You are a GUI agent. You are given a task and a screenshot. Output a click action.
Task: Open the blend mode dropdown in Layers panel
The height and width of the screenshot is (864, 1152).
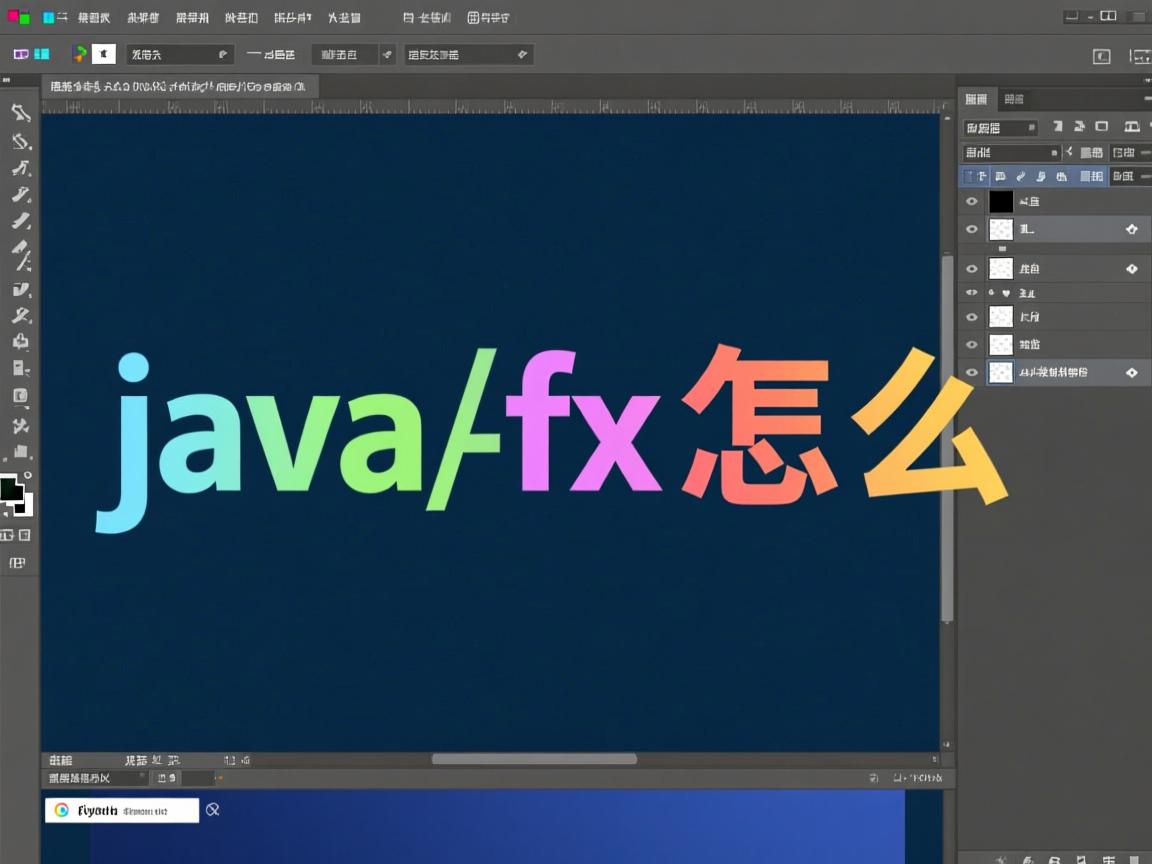[x=1005, y=152]
